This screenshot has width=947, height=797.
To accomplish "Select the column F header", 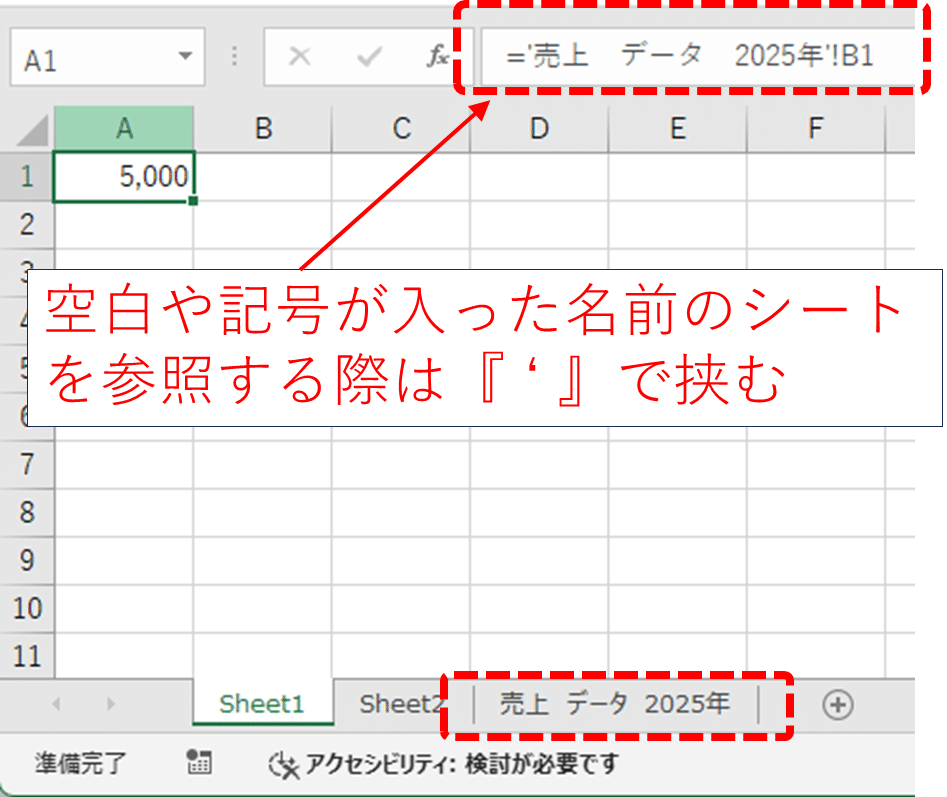I will [815, 128].
